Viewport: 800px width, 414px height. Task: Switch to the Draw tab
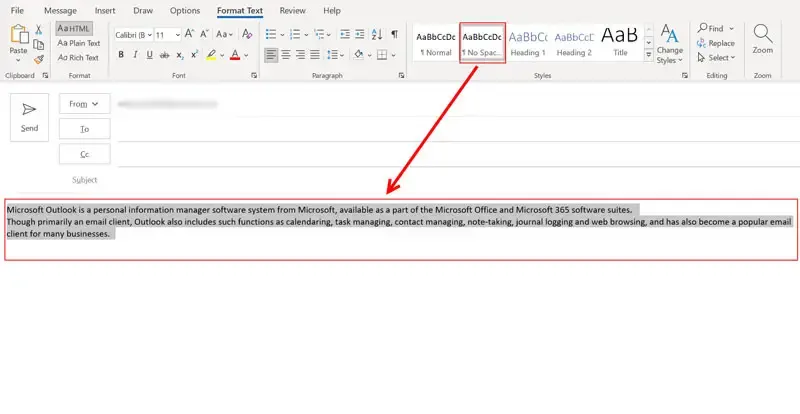[x=143, y=11]
